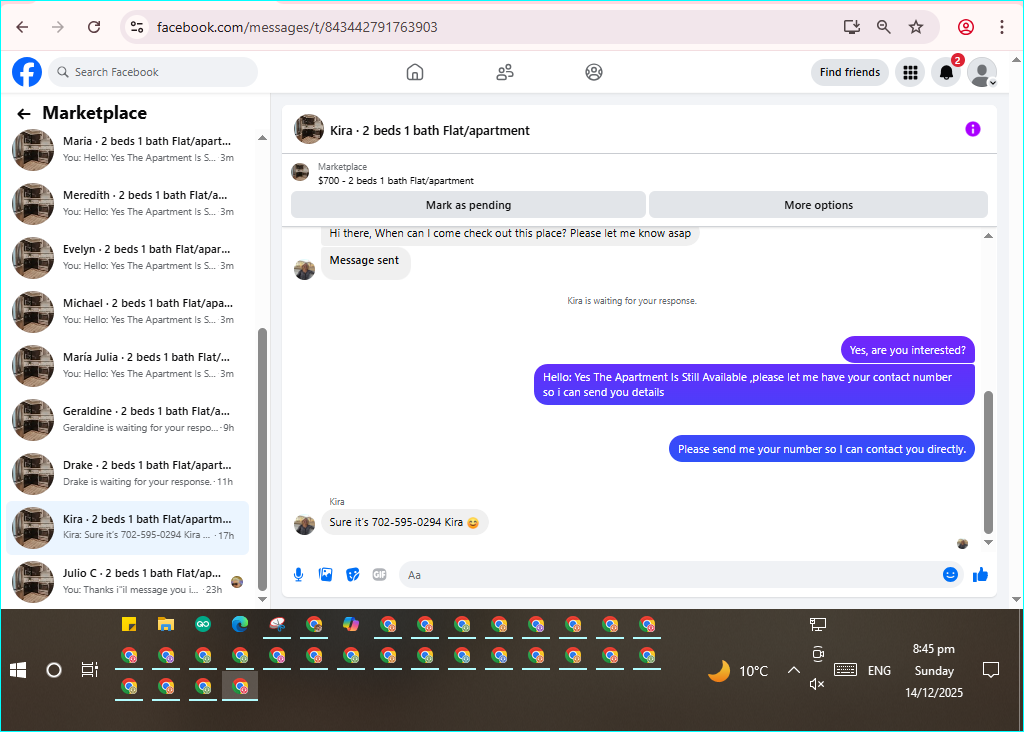Go back using the Marketplace arrow

pos(24,114)
